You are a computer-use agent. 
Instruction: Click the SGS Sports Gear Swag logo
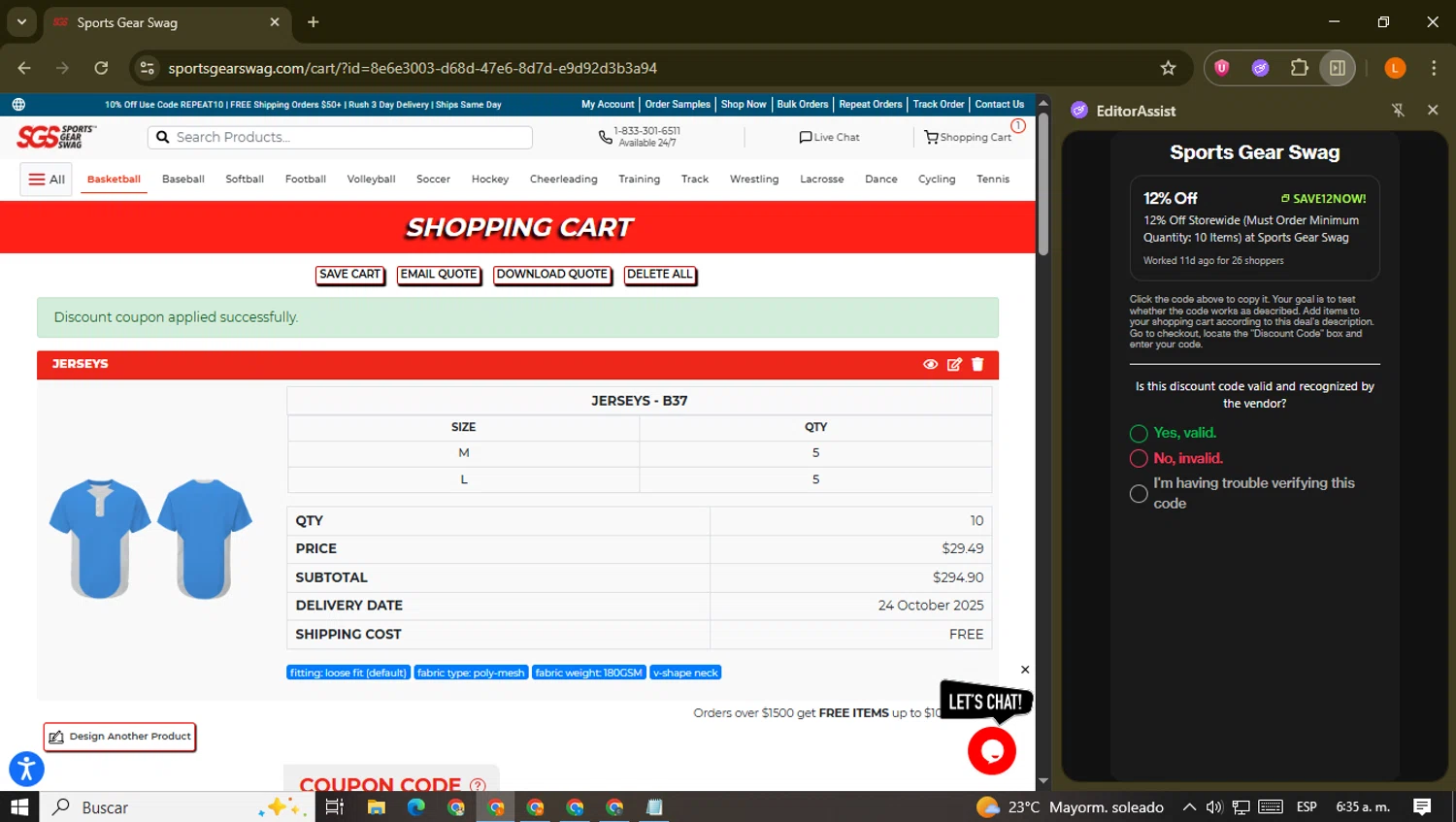click(x=56, y=137)
